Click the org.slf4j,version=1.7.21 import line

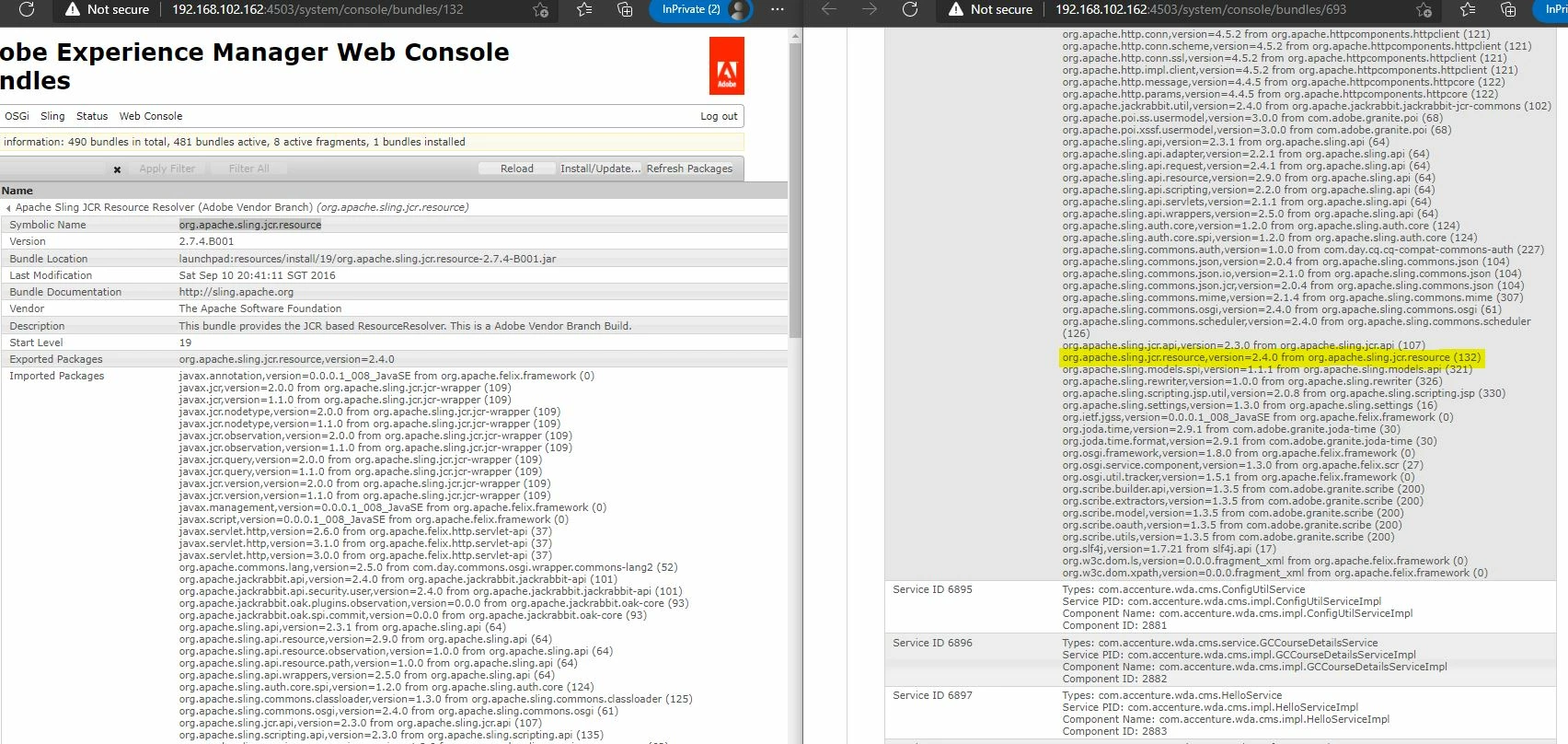1169,549
